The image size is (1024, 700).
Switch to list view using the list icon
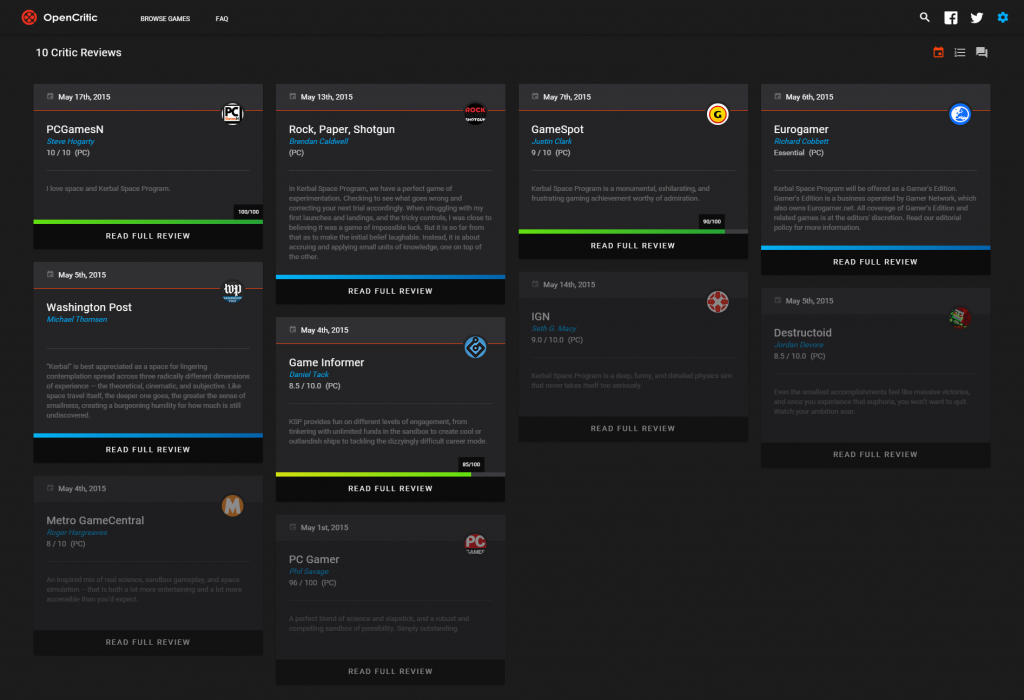tap(959, 52)
